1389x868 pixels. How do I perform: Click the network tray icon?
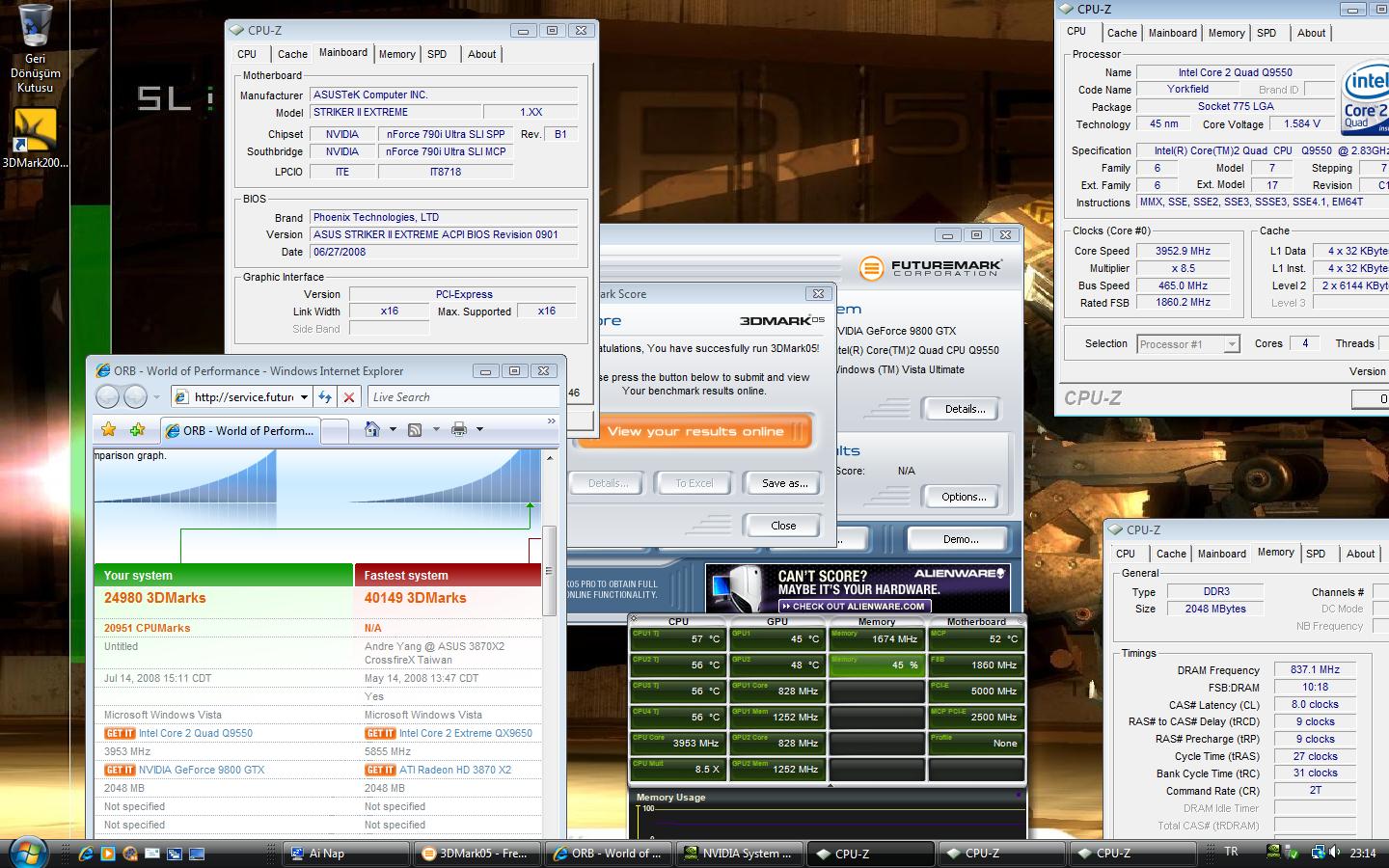[x=1318, y=853]
